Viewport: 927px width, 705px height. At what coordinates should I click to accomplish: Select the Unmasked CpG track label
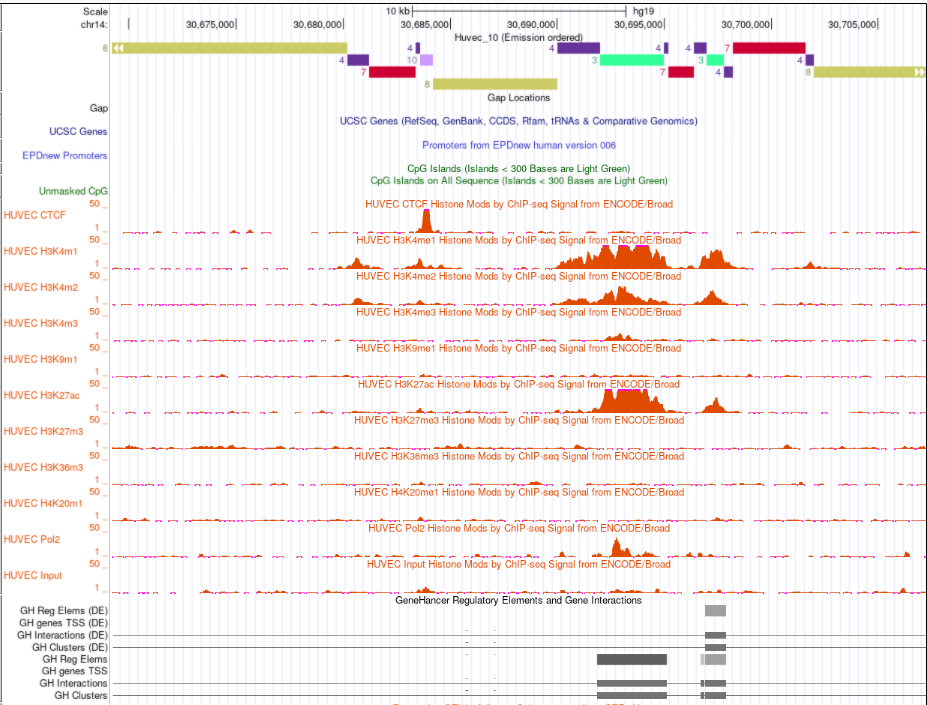coord(73,191)
